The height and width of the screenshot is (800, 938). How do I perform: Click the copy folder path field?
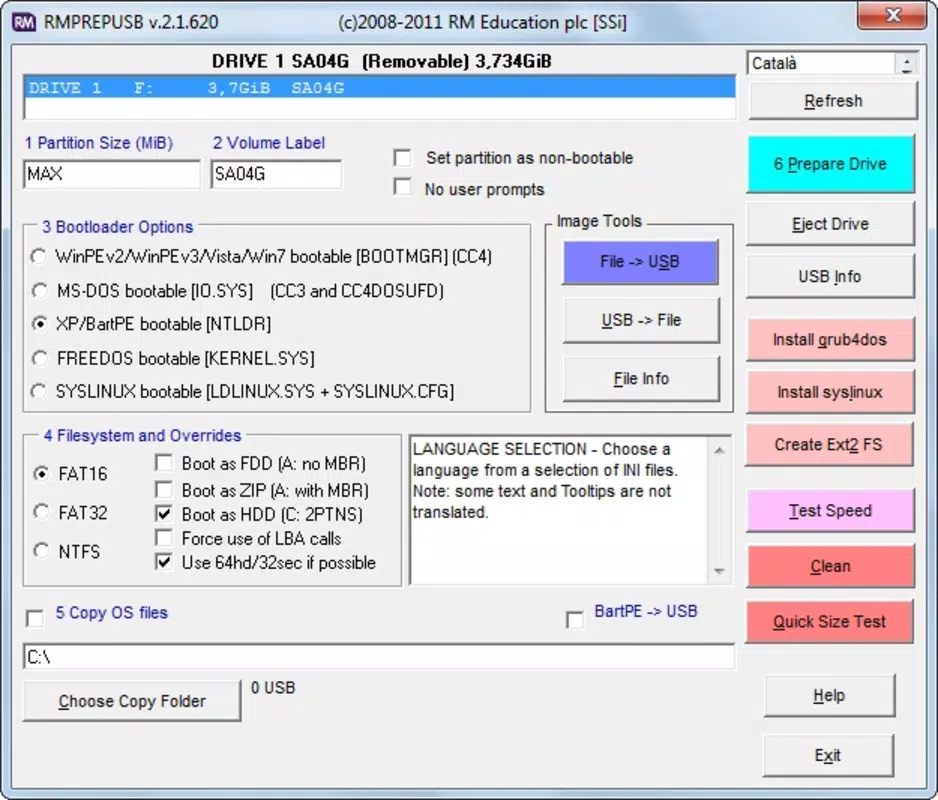(379, 657)
